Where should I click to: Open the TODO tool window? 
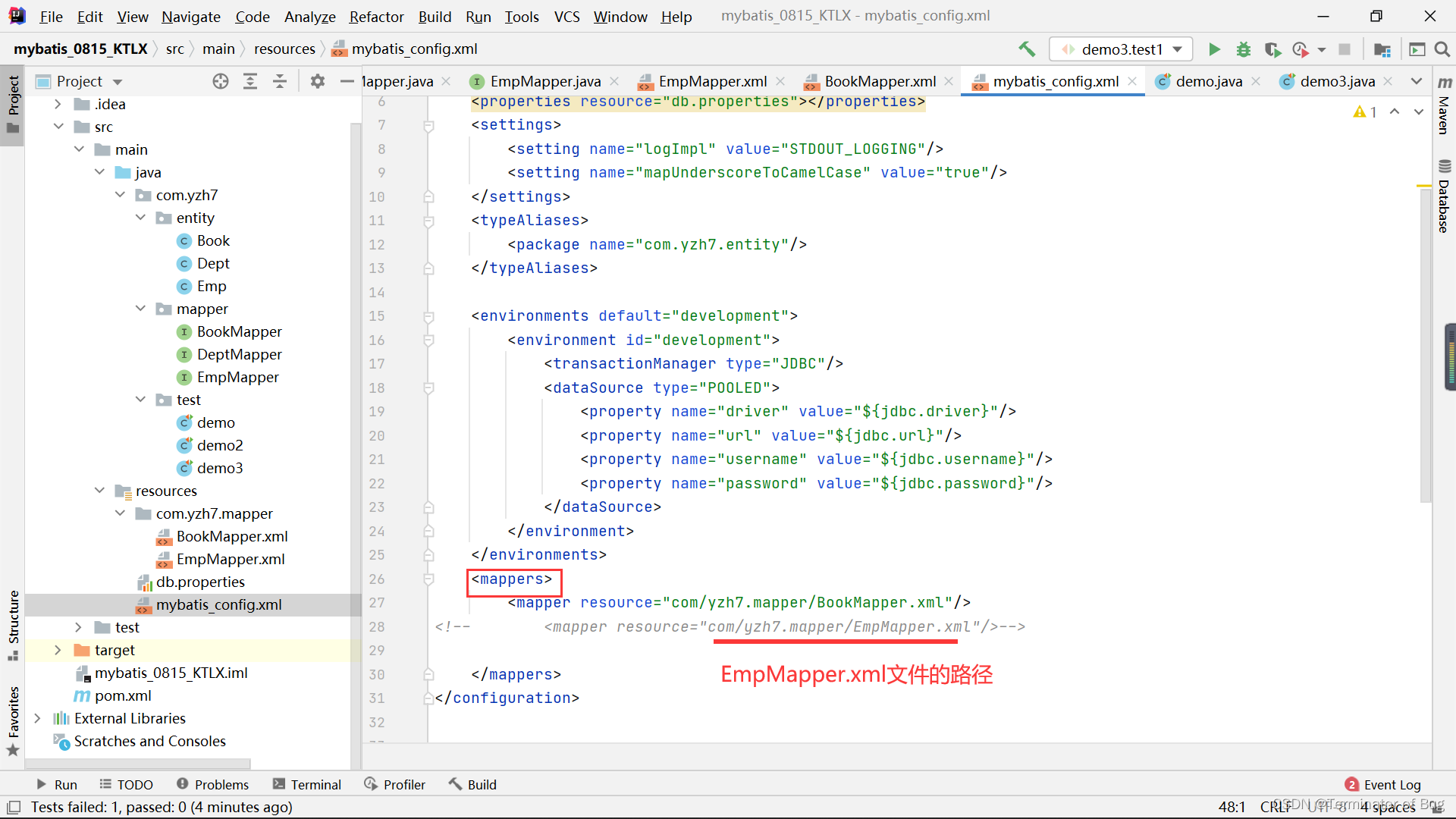click(x=127, y=785)
